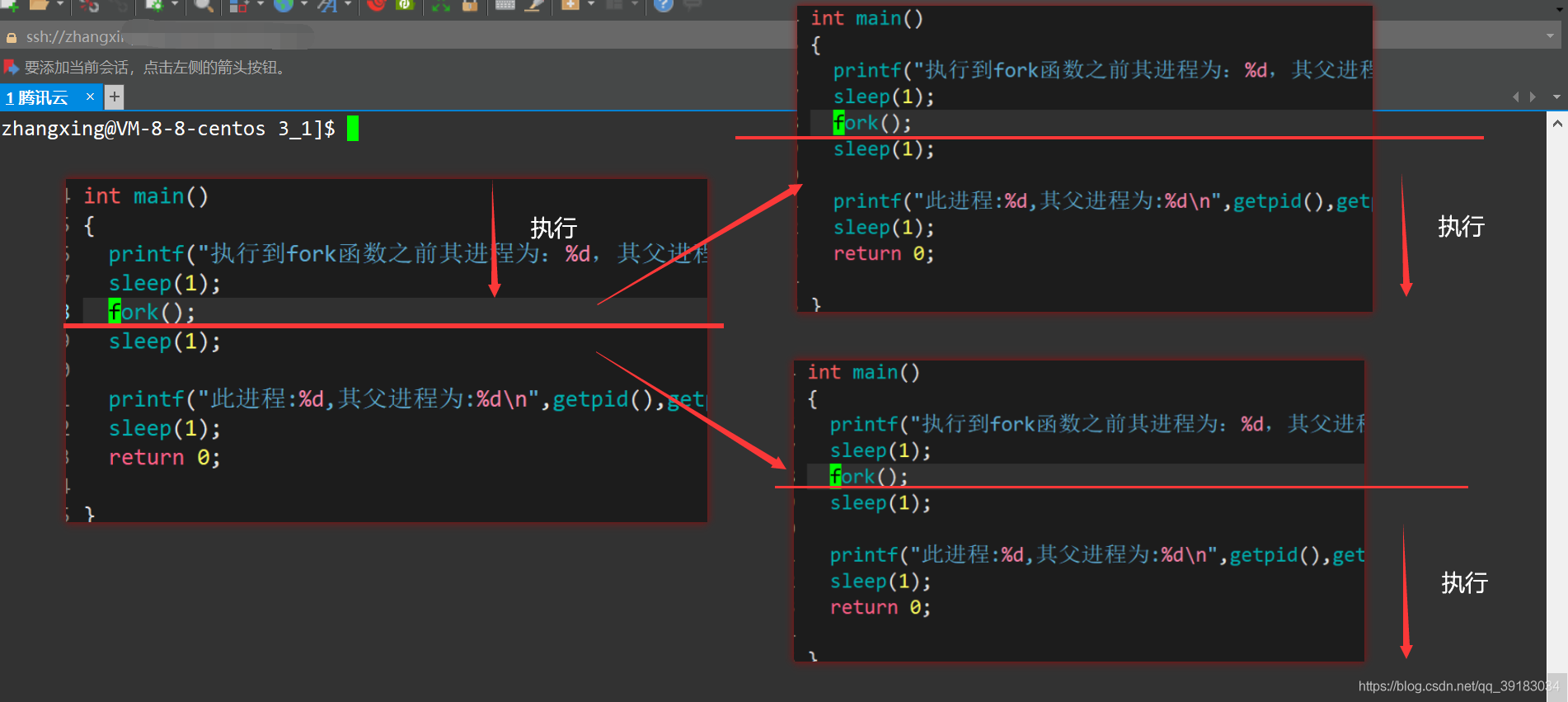1568x702 pixels.
Task: Click the lock icon in address bar
Action: (x=12, y=37)
